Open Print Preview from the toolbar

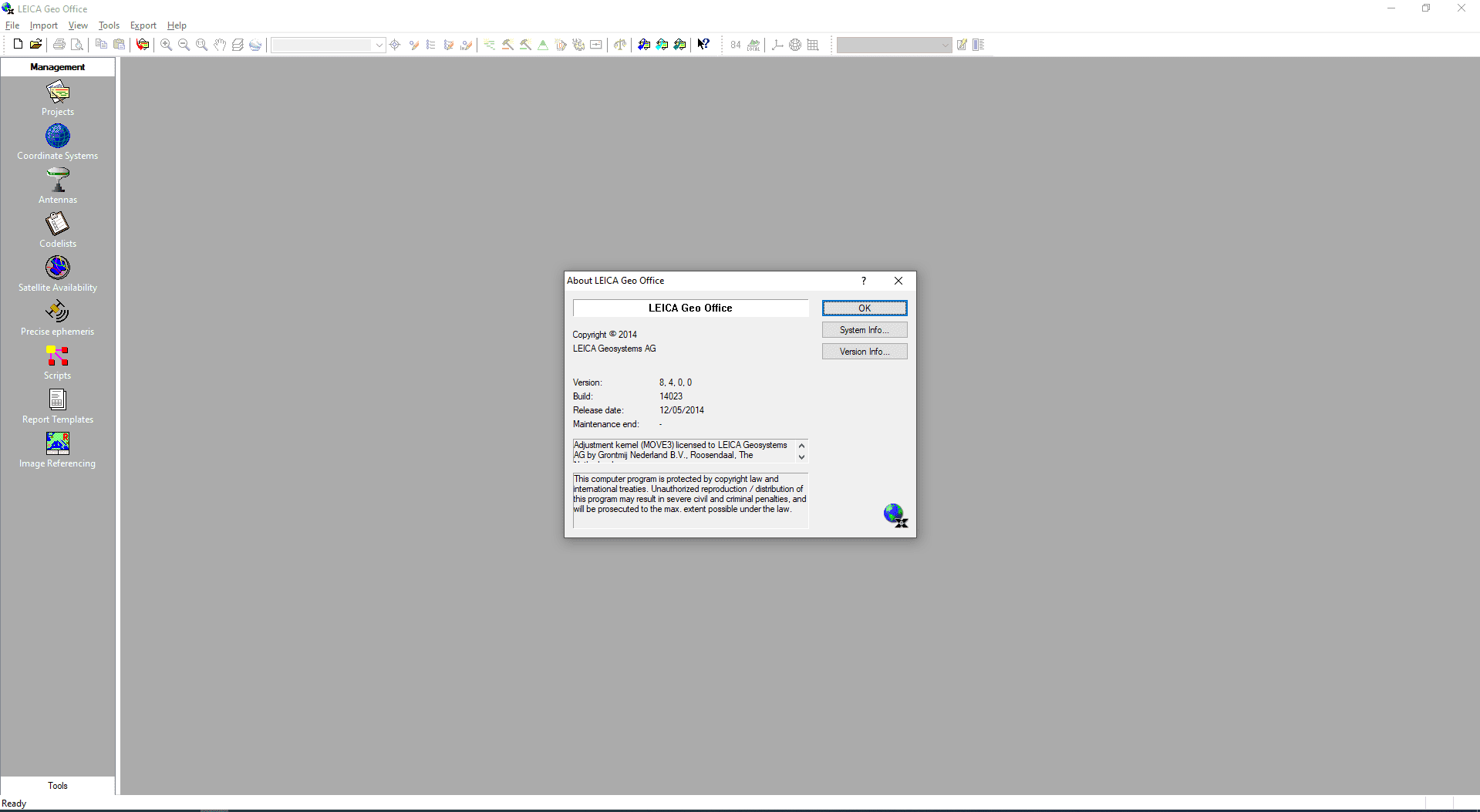[x=77, y=45]
